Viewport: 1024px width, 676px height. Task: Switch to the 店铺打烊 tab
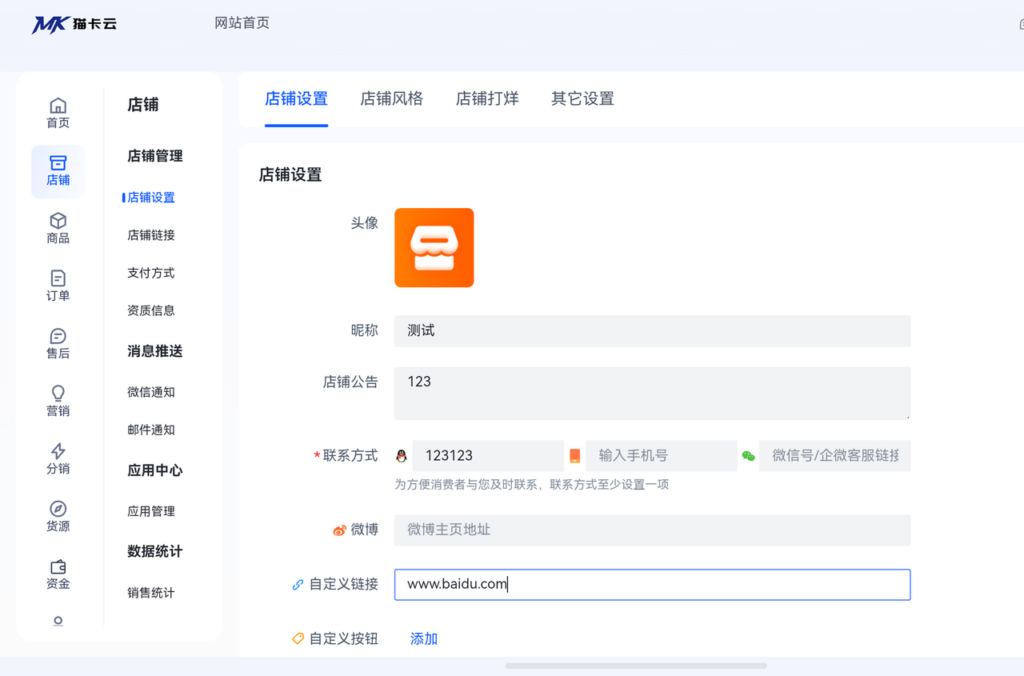coord(487,99)
